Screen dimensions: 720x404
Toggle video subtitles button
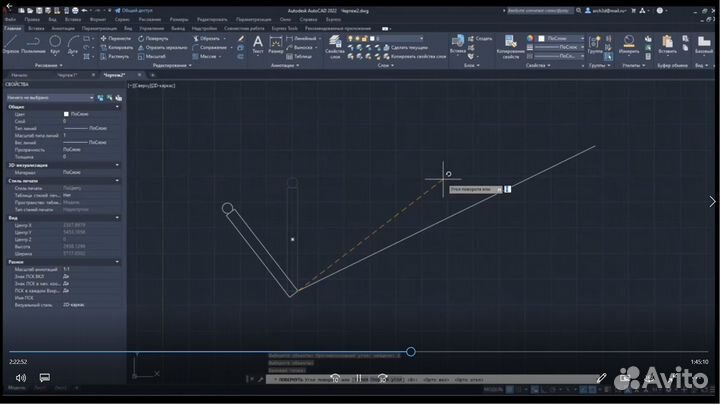45,378
